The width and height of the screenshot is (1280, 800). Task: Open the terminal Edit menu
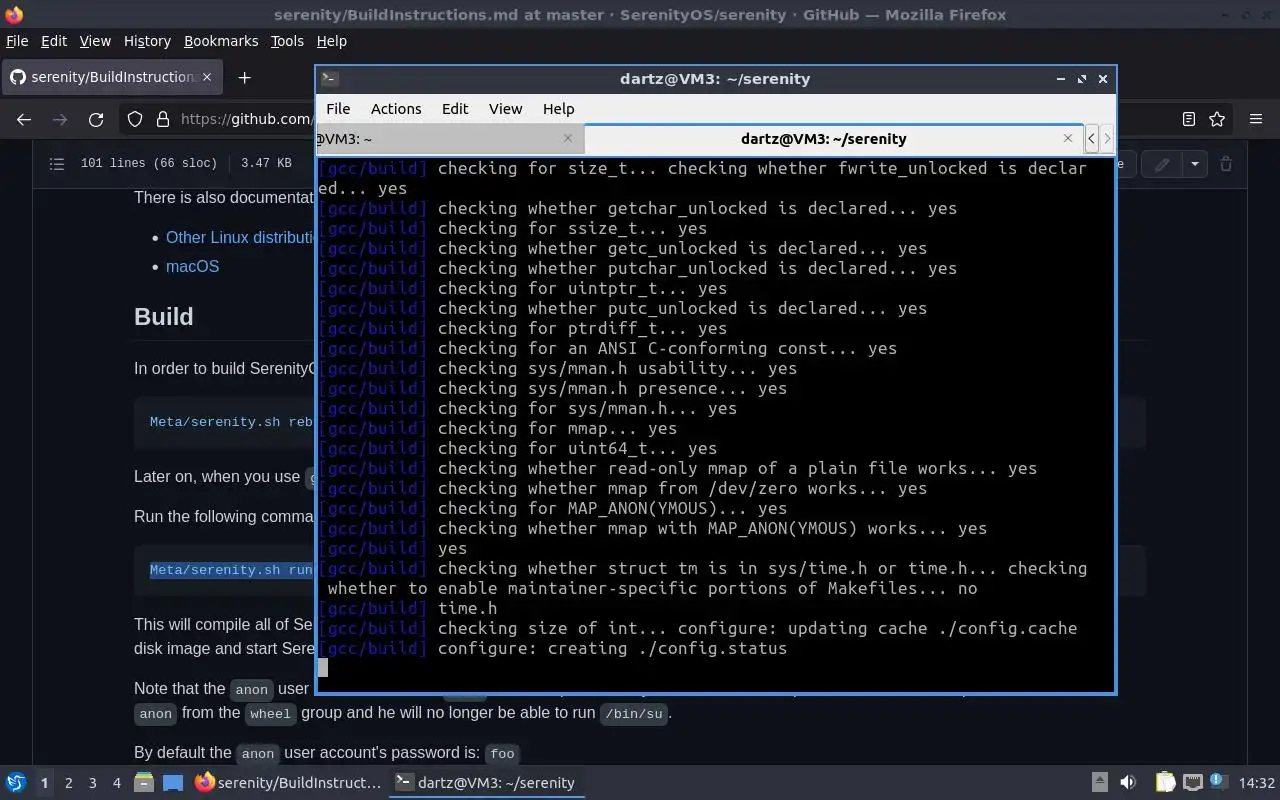coord(455,109)
